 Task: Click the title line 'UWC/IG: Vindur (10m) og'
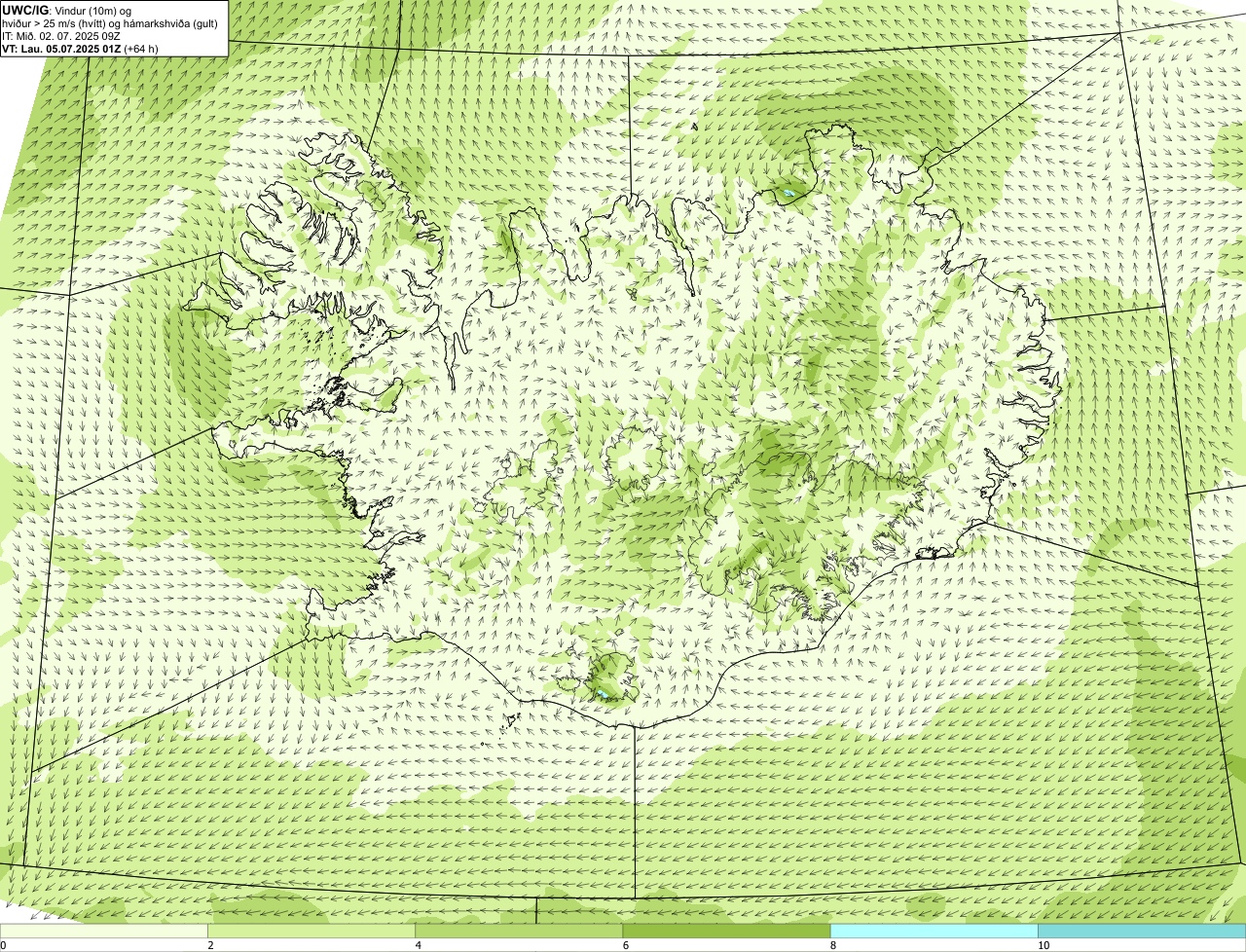click(x=67, y=10)
